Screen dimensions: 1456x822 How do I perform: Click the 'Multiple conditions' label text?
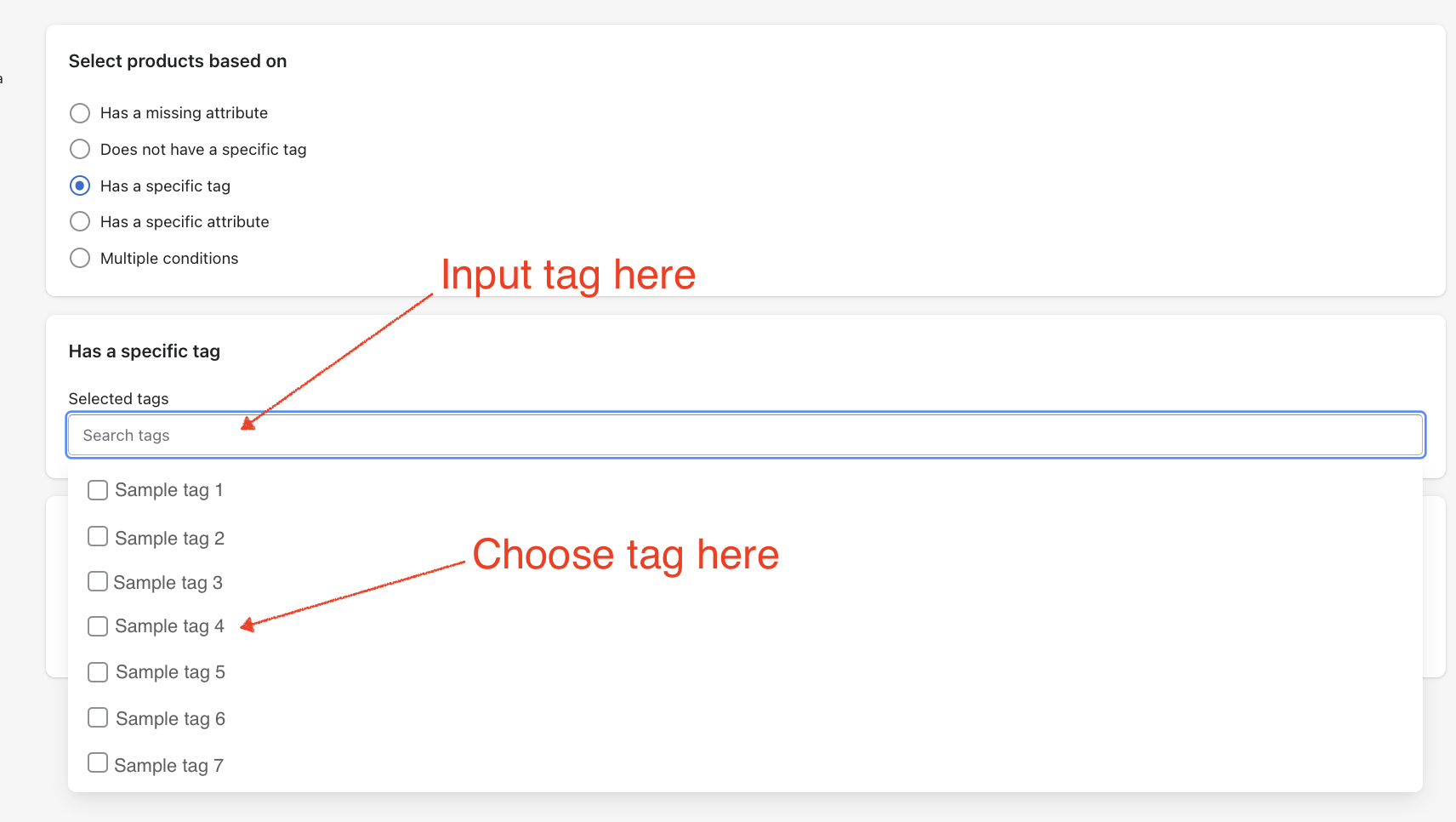coord(169,259)
